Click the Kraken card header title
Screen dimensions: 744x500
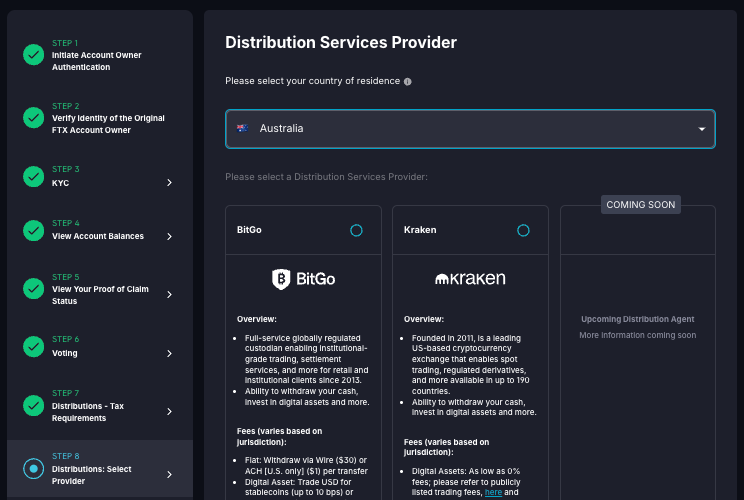pos(420,230)
